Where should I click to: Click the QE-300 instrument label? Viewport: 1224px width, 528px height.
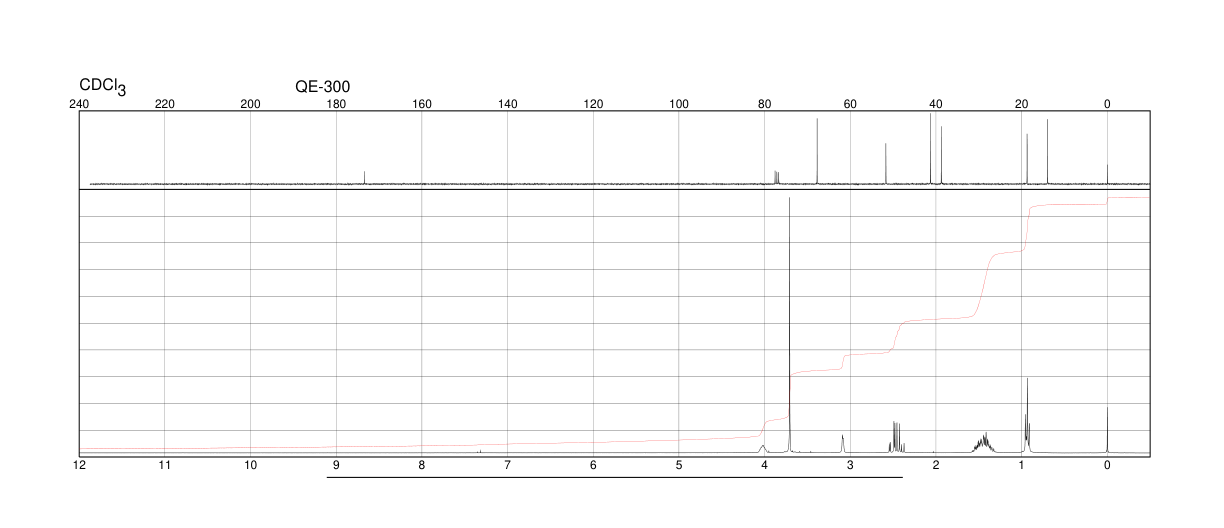click(322, 87)
